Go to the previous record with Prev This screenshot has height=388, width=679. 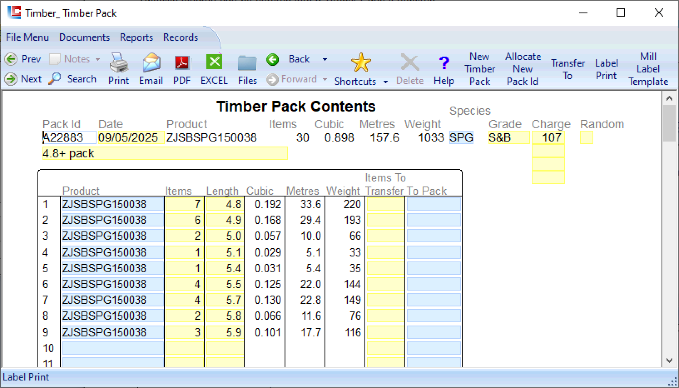pyautogui.click(x=23, y=59)
